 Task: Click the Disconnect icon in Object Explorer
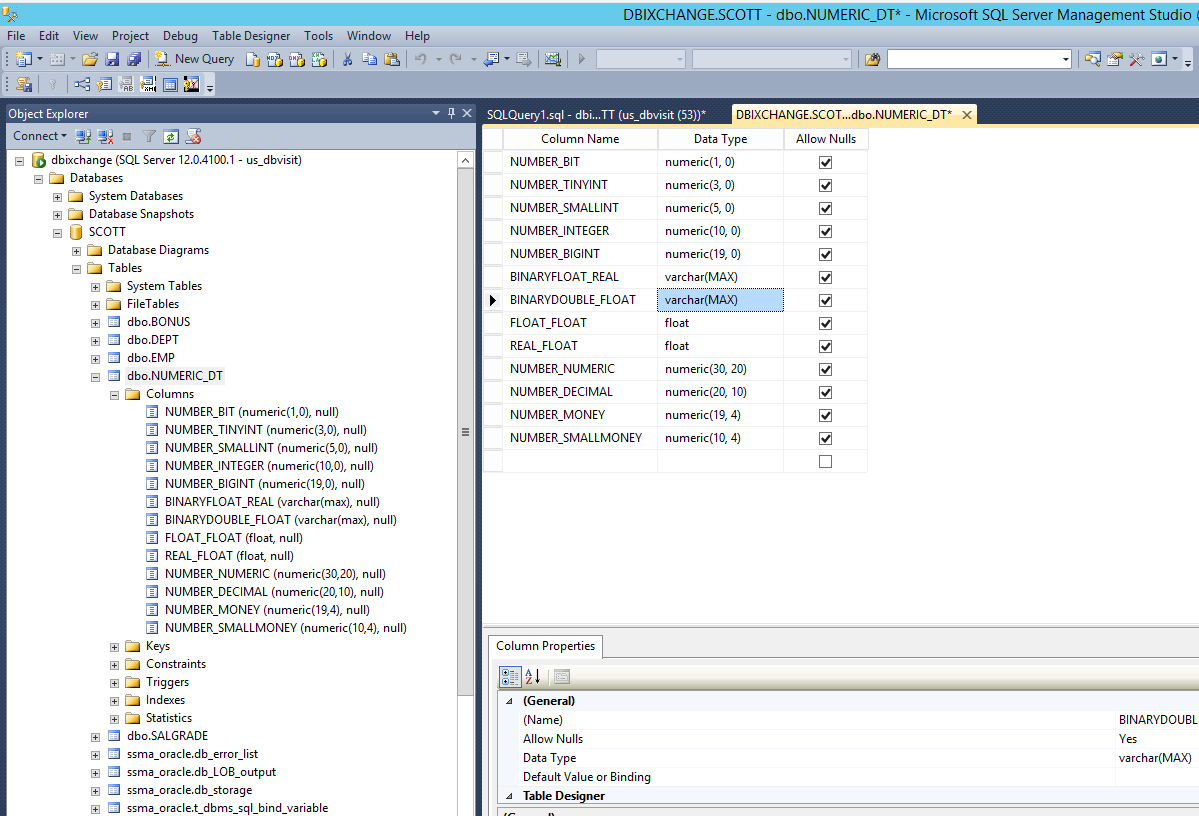click(x=106, y=137)
